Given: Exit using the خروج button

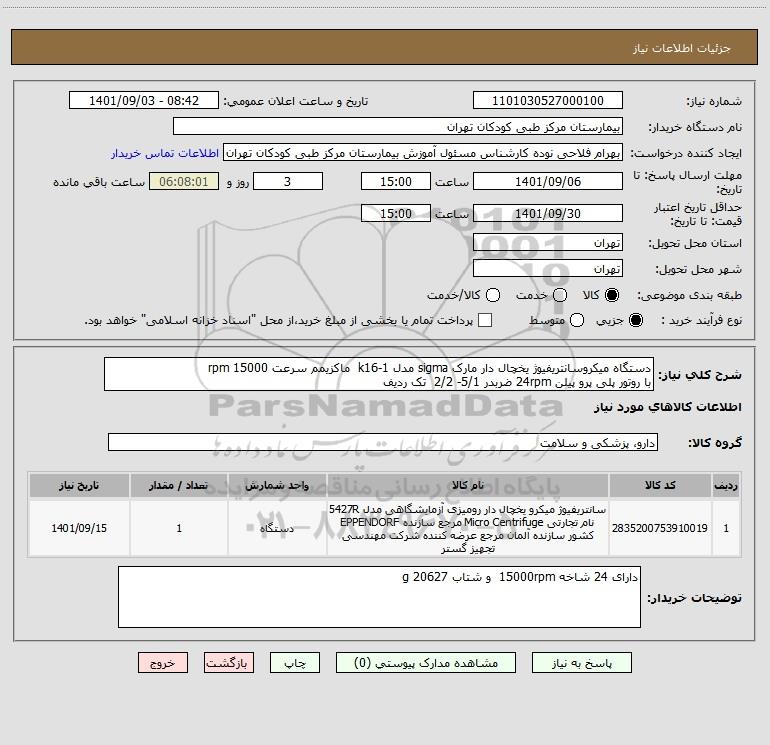Looking at the screenshot, I should point(163,663).
